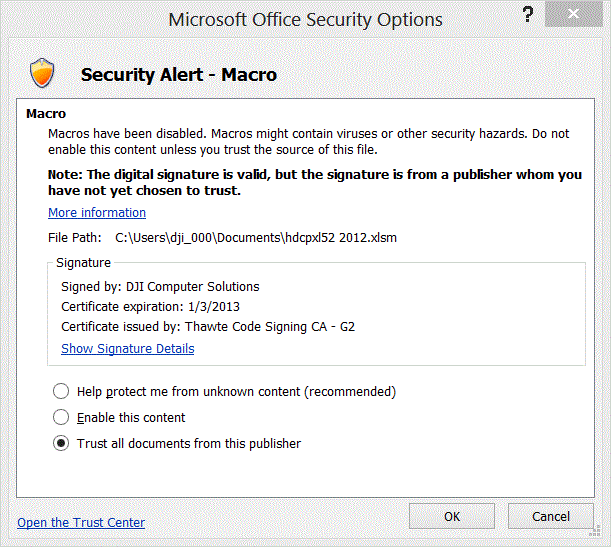Open the More information link
This screenshot has height=547, width=611.
(97, 213)
